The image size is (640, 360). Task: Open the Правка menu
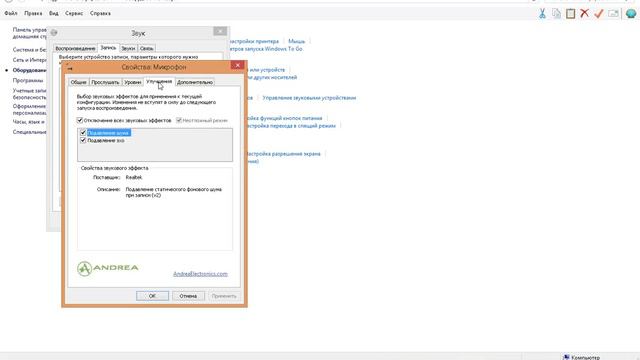33,13
